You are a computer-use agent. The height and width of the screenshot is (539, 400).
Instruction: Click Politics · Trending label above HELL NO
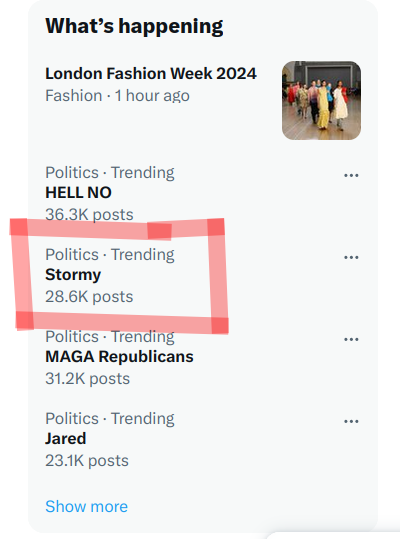click(x=110, y=173)
